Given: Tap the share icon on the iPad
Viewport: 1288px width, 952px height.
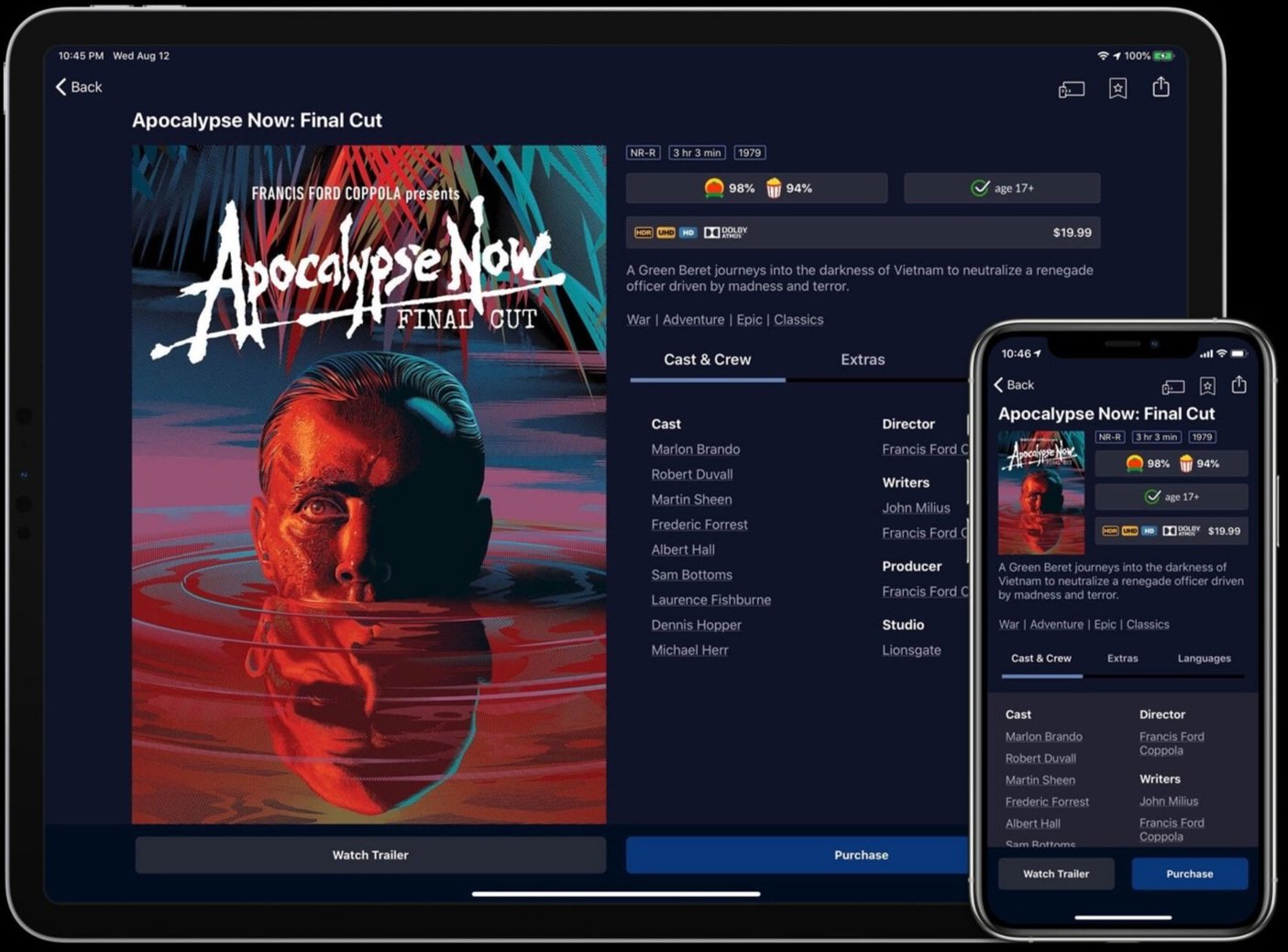Looking at the screenshot, I should [x=1161, y=87].
